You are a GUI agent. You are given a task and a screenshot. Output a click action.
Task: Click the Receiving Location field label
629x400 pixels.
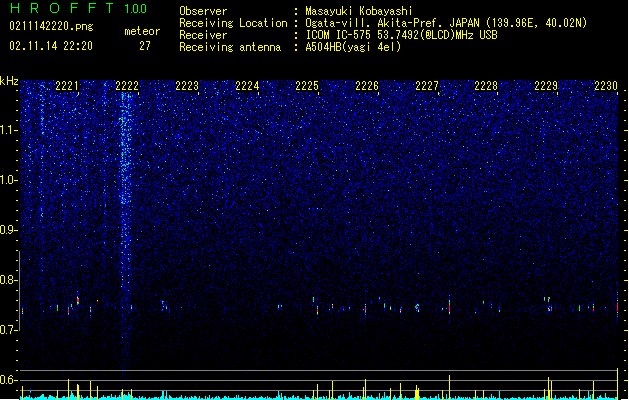coord(233,23)
